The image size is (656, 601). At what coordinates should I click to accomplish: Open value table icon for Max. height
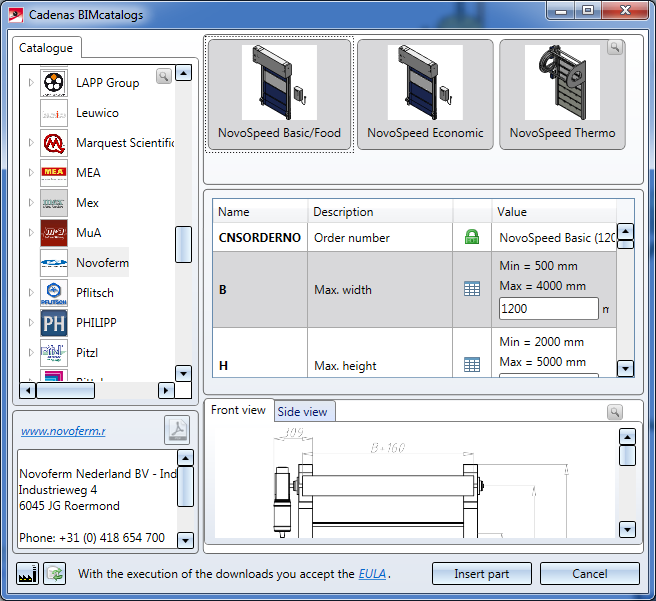point(472,365)
